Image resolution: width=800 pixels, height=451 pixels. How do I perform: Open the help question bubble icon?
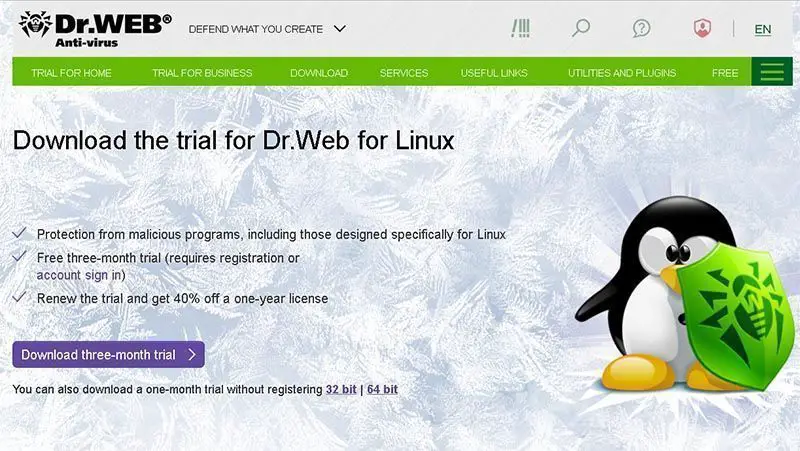(x=641, y=28)
